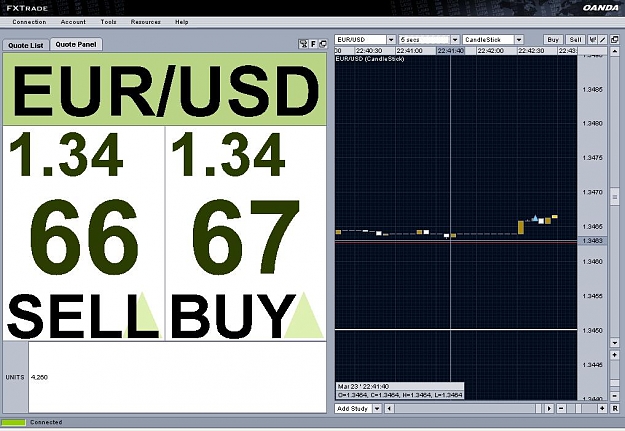Click the CandleStick chart type field

[488, 39]
